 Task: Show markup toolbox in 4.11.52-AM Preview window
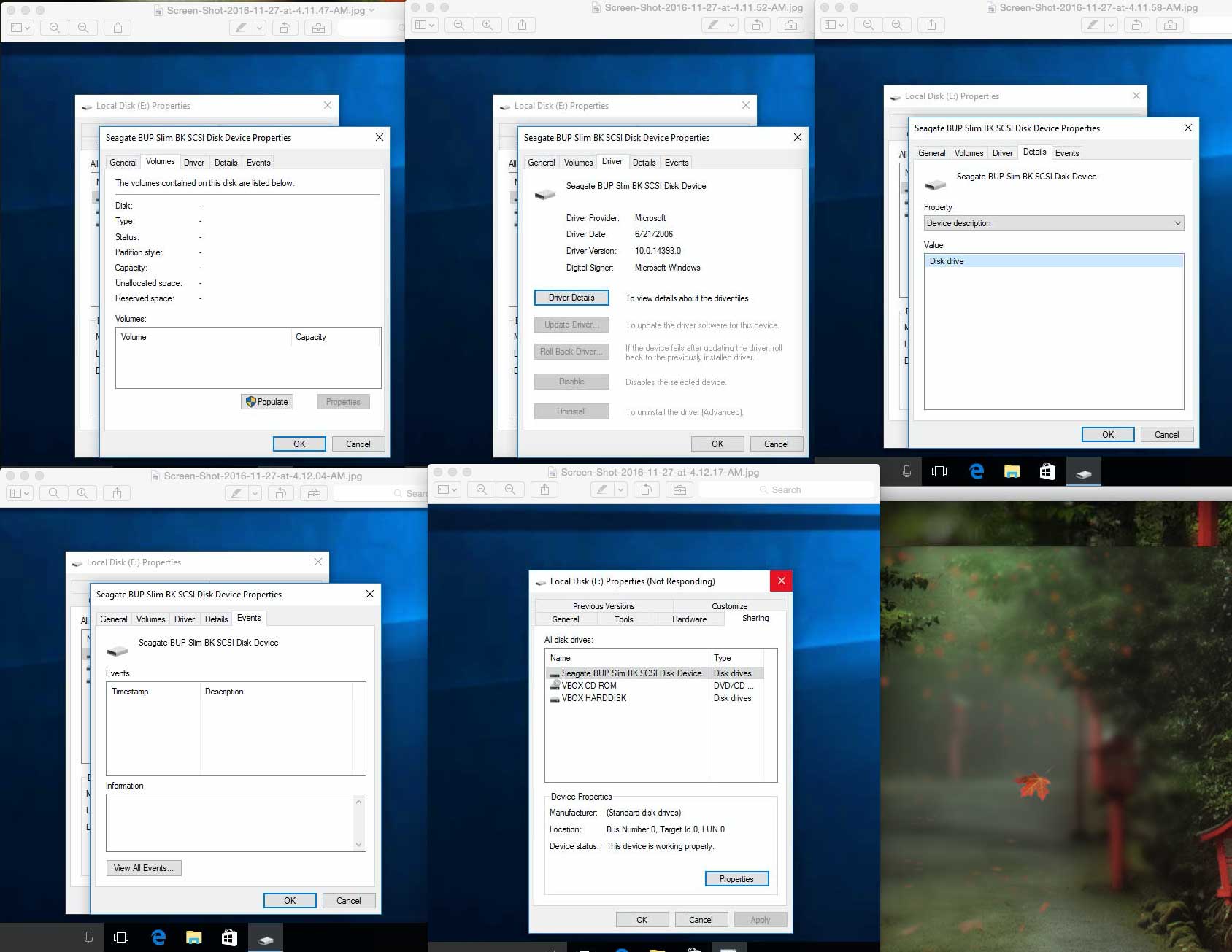click(x=790, y=25)
